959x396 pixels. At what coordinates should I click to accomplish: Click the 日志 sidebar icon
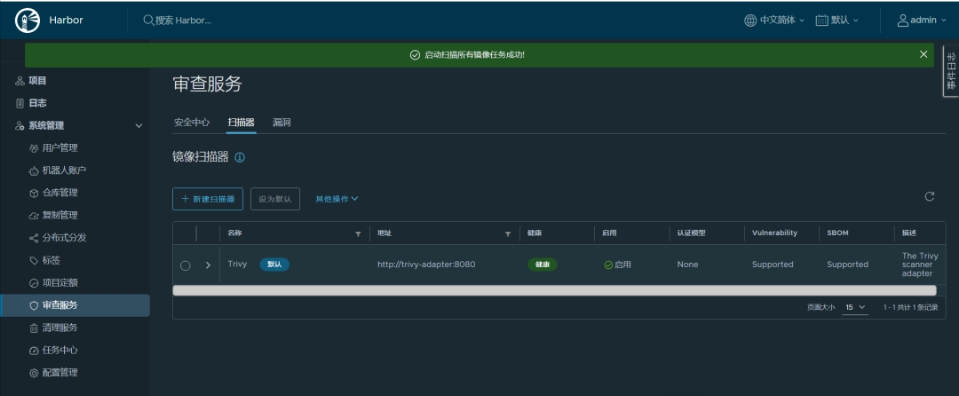(x=20, y=103)
